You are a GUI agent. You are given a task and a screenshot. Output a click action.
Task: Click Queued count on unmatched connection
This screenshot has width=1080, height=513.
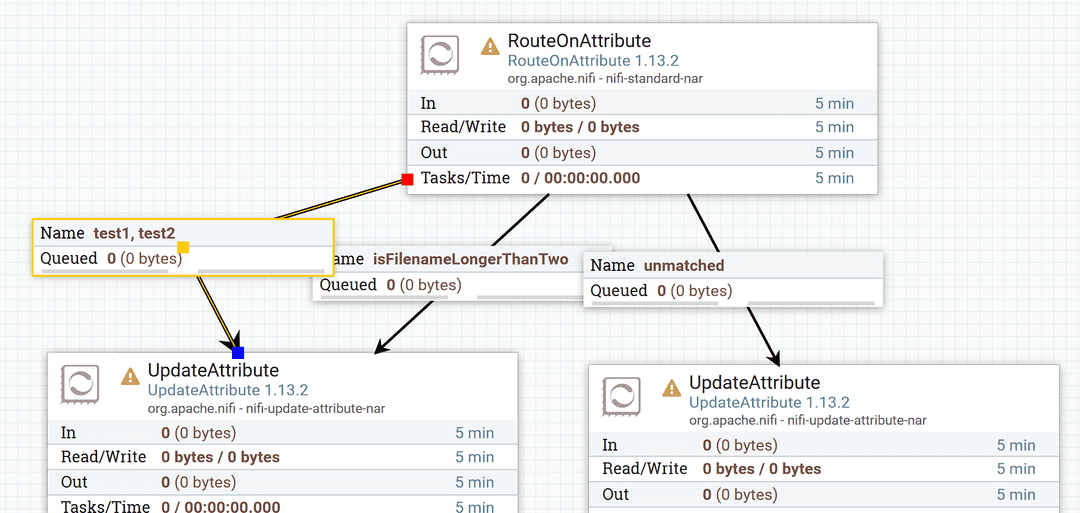(x=694, y=291)
